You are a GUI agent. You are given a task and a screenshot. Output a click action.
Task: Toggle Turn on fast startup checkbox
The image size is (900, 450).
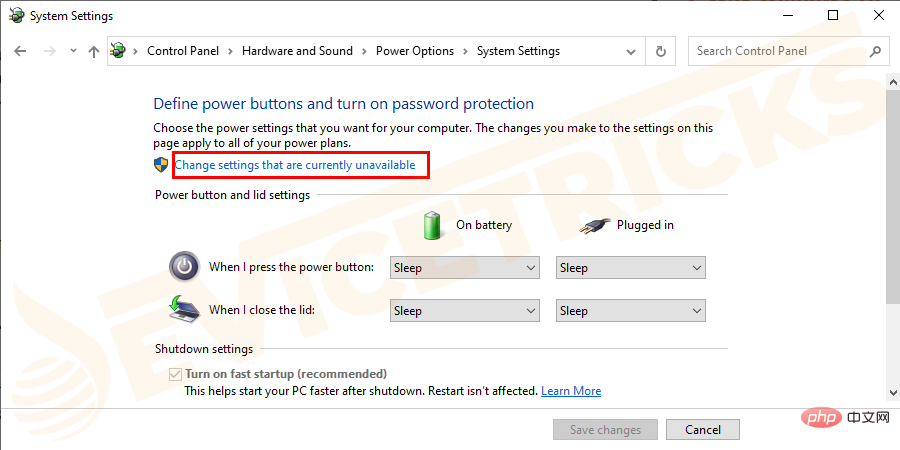[x=174, y=374]
